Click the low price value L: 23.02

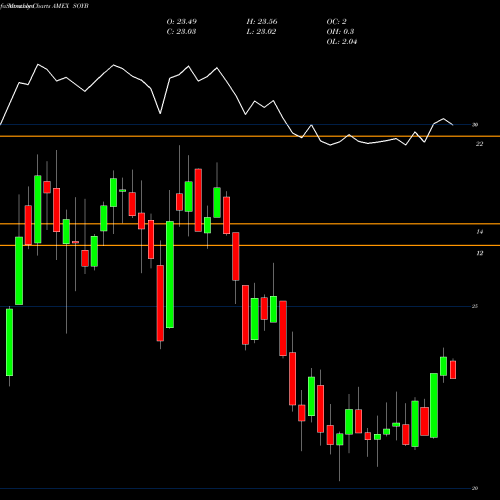[x=261, y=32]
